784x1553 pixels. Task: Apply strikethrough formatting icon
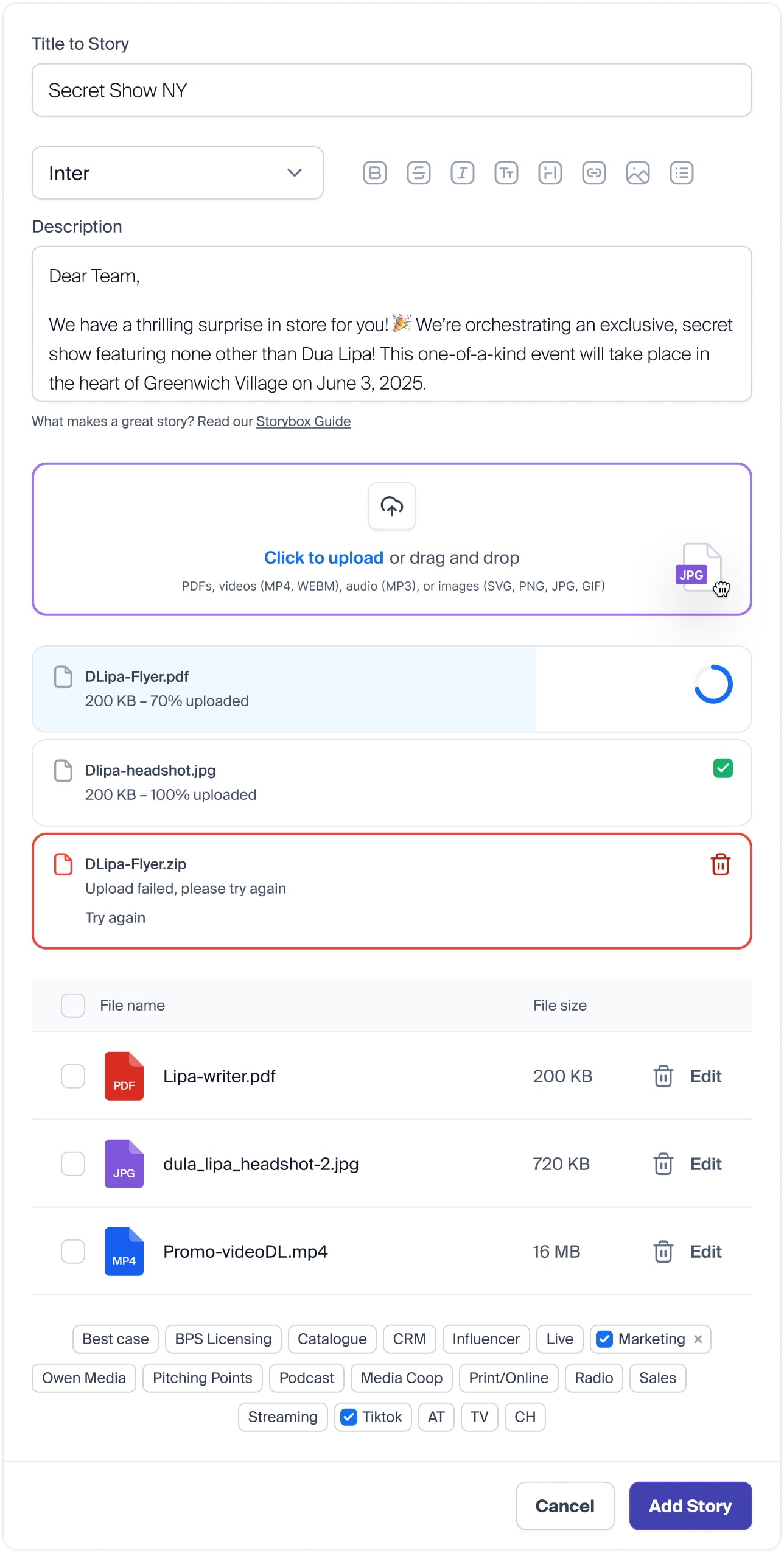pos(419,173)
